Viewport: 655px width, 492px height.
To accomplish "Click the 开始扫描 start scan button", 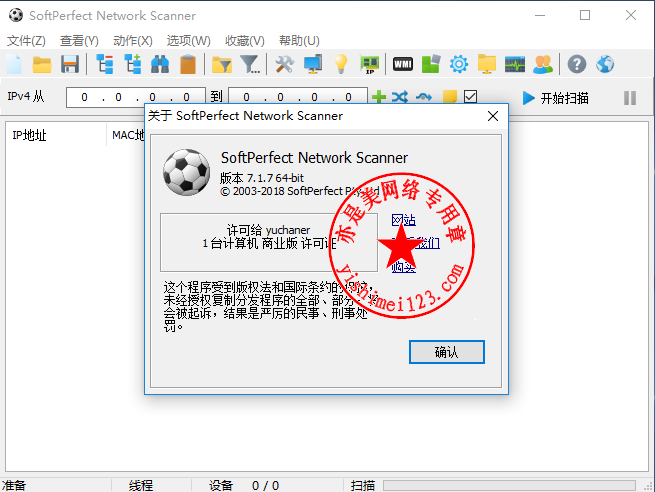I will [x=556, y=98].
